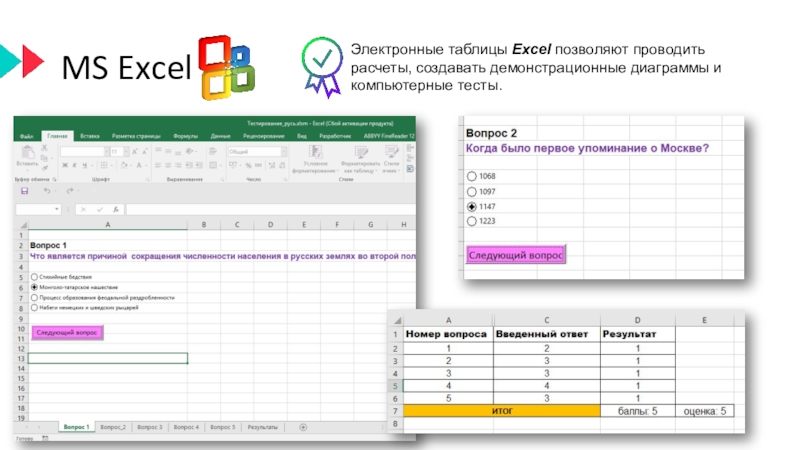Add a new sheet with the plus button
The width and height of the screenshot is (800, 450).
(x=303, y=427)
